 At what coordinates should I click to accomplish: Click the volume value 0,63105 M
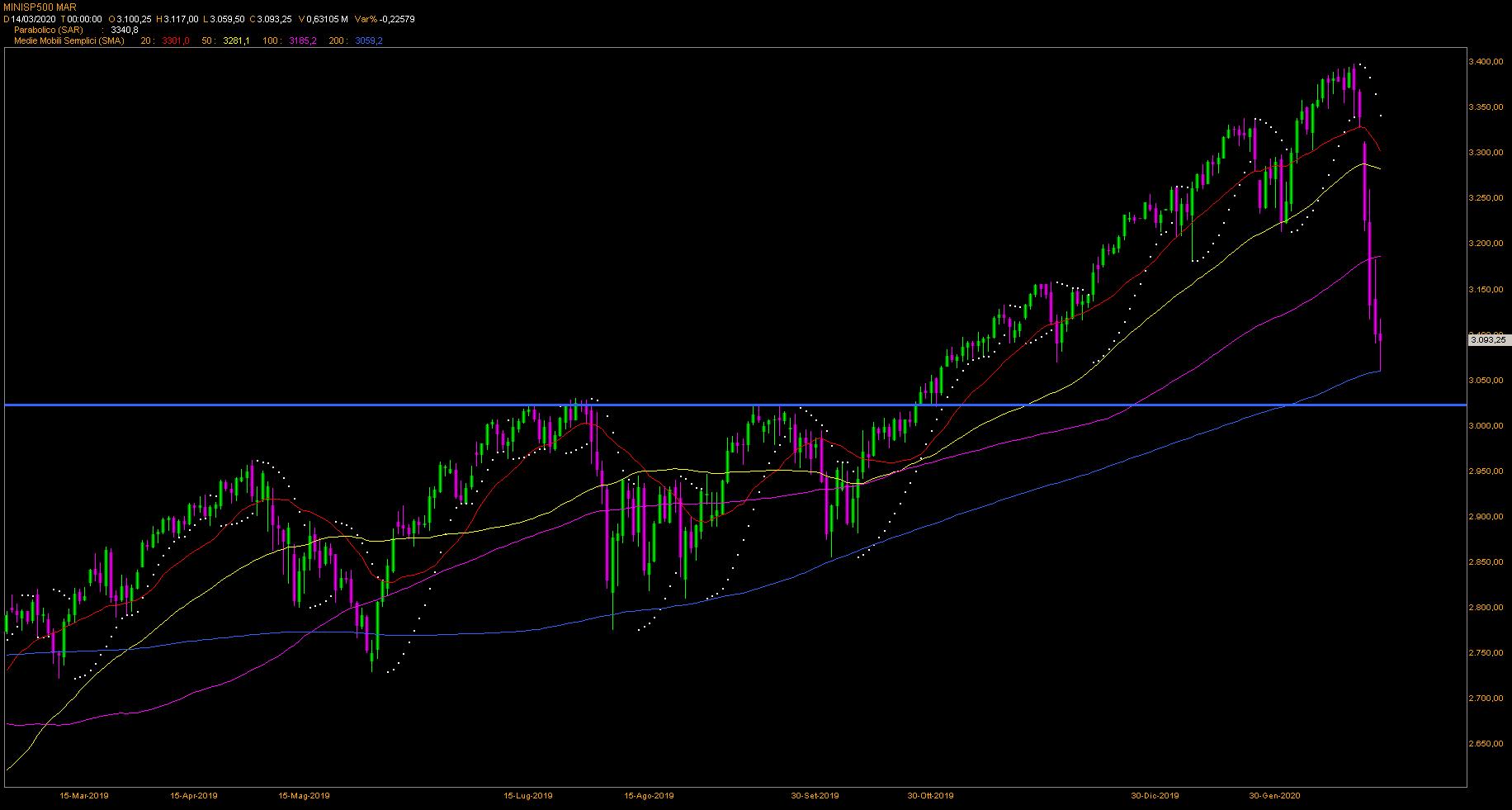[328, 18]
